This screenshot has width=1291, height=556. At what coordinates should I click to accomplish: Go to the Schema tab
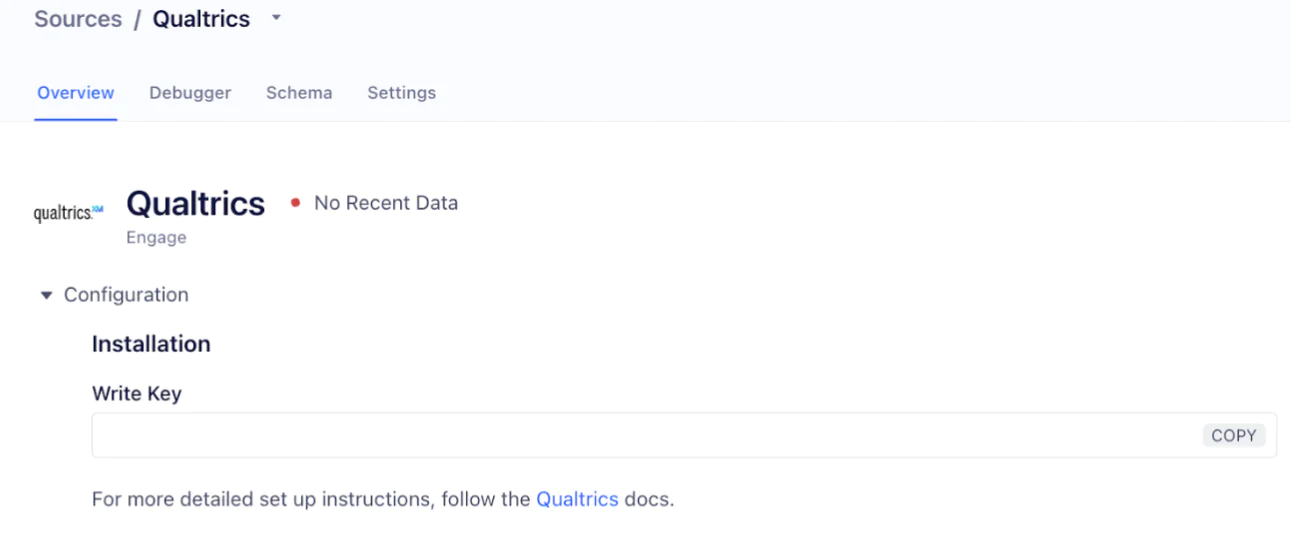[x=299, y=93]
